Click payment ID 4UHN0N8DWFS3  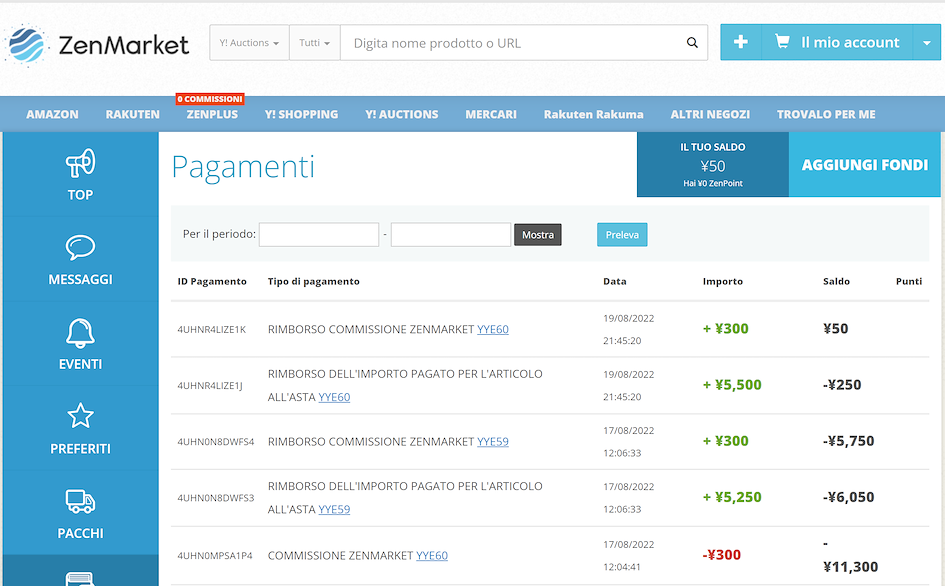(x=216, y=498)
